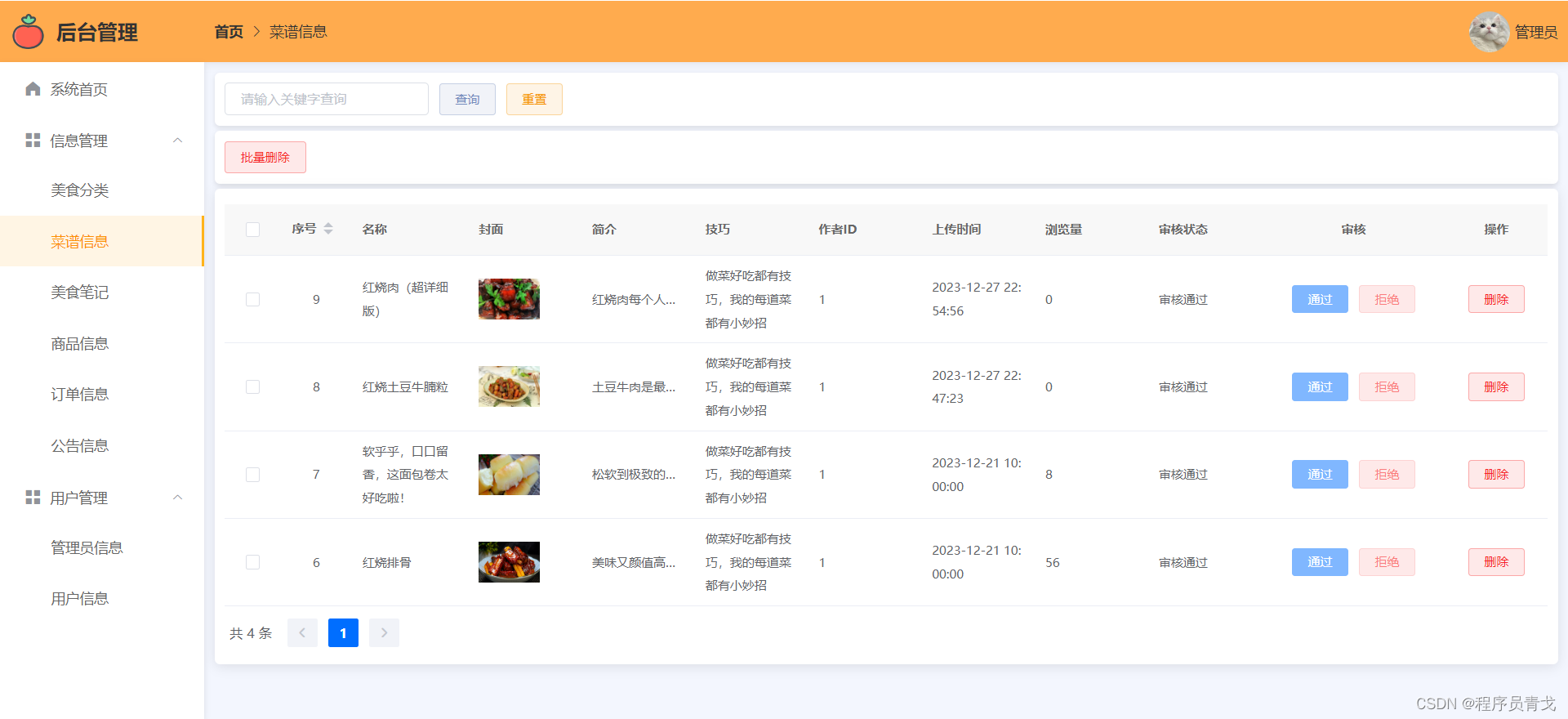Click the 美味又颜值高... intro text
The height and width of the screenshot is (719, 1568).
tap(634, 562)
